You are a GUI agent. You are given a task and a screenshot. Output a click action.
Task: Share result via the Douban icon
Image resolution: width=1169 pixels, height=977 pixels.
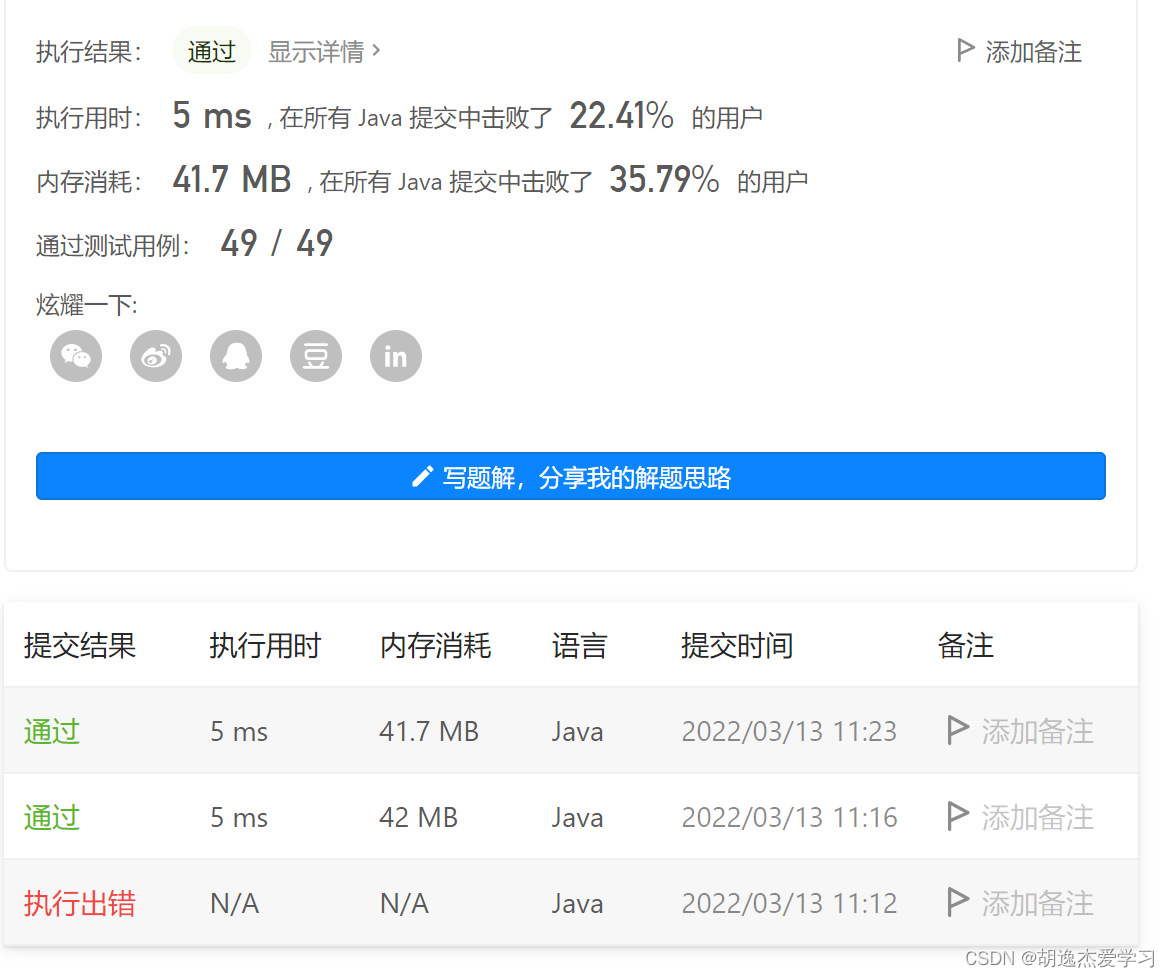315,355
